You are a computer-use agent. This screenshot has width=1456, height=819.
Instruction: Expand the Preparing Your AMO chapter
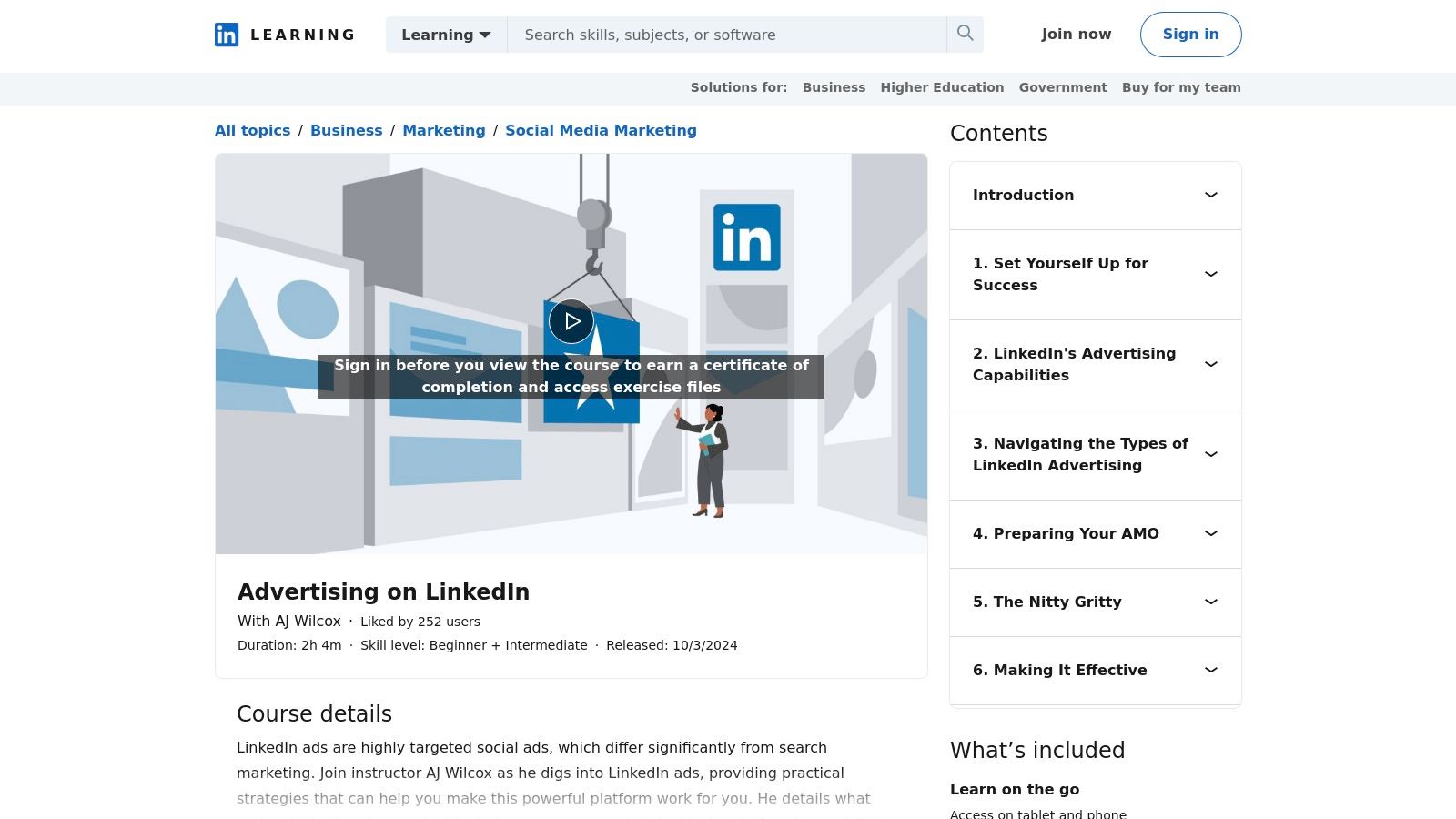pyautogui.click(x=1095, y=533)
